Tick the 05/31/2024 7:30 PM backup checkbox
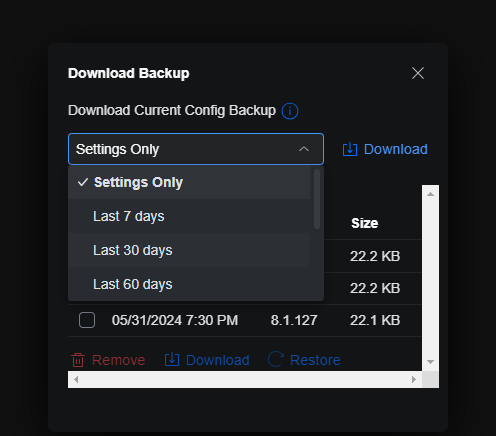Image resolution: width=496 pixels, height=436 pixels. (87, 320)
